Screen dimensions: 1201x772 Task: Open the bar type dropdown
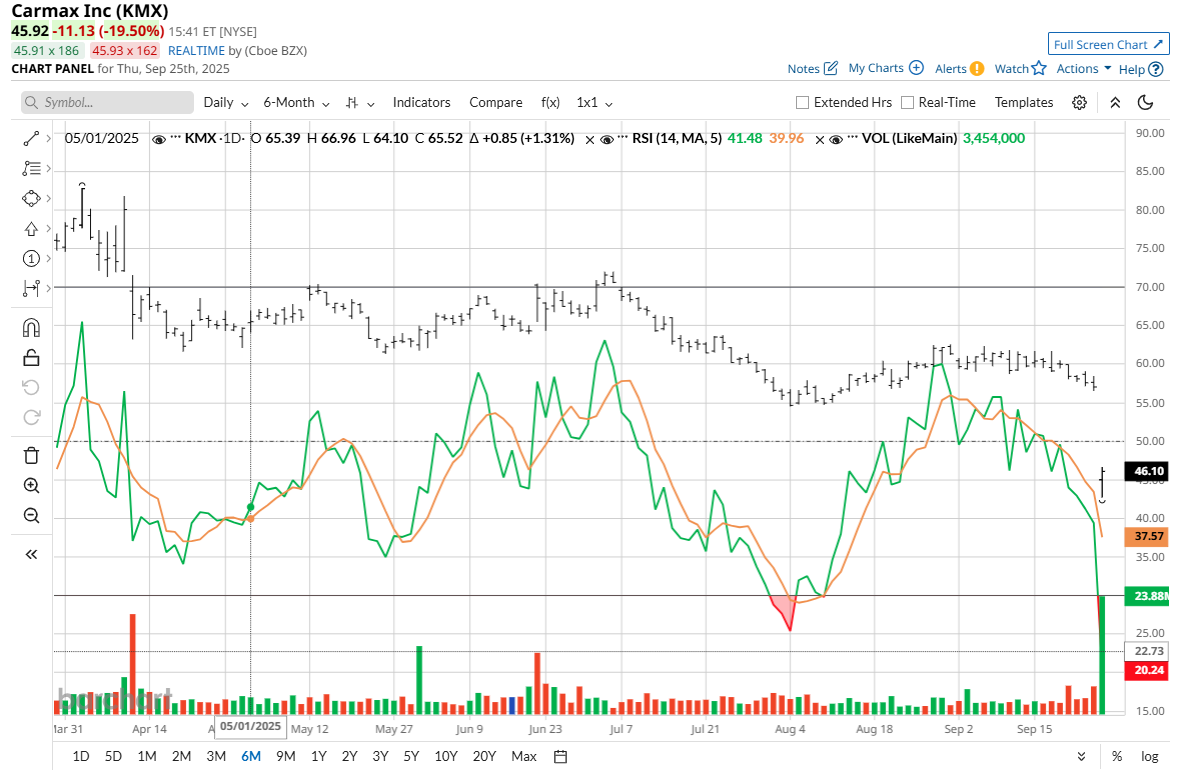coord(360,102)
